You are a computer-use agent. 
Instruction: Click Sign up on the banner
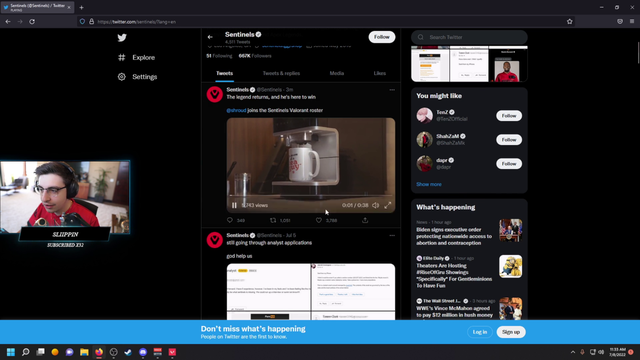511,332
